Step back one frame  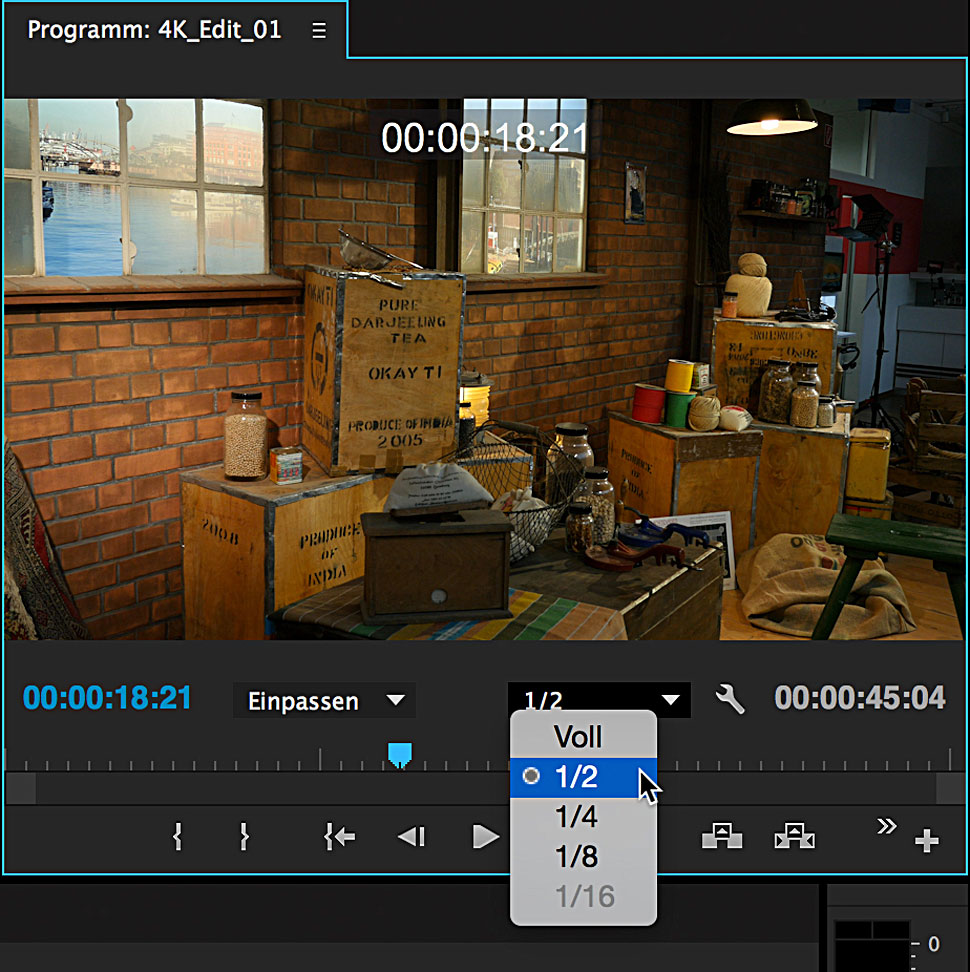pos(412,837)
